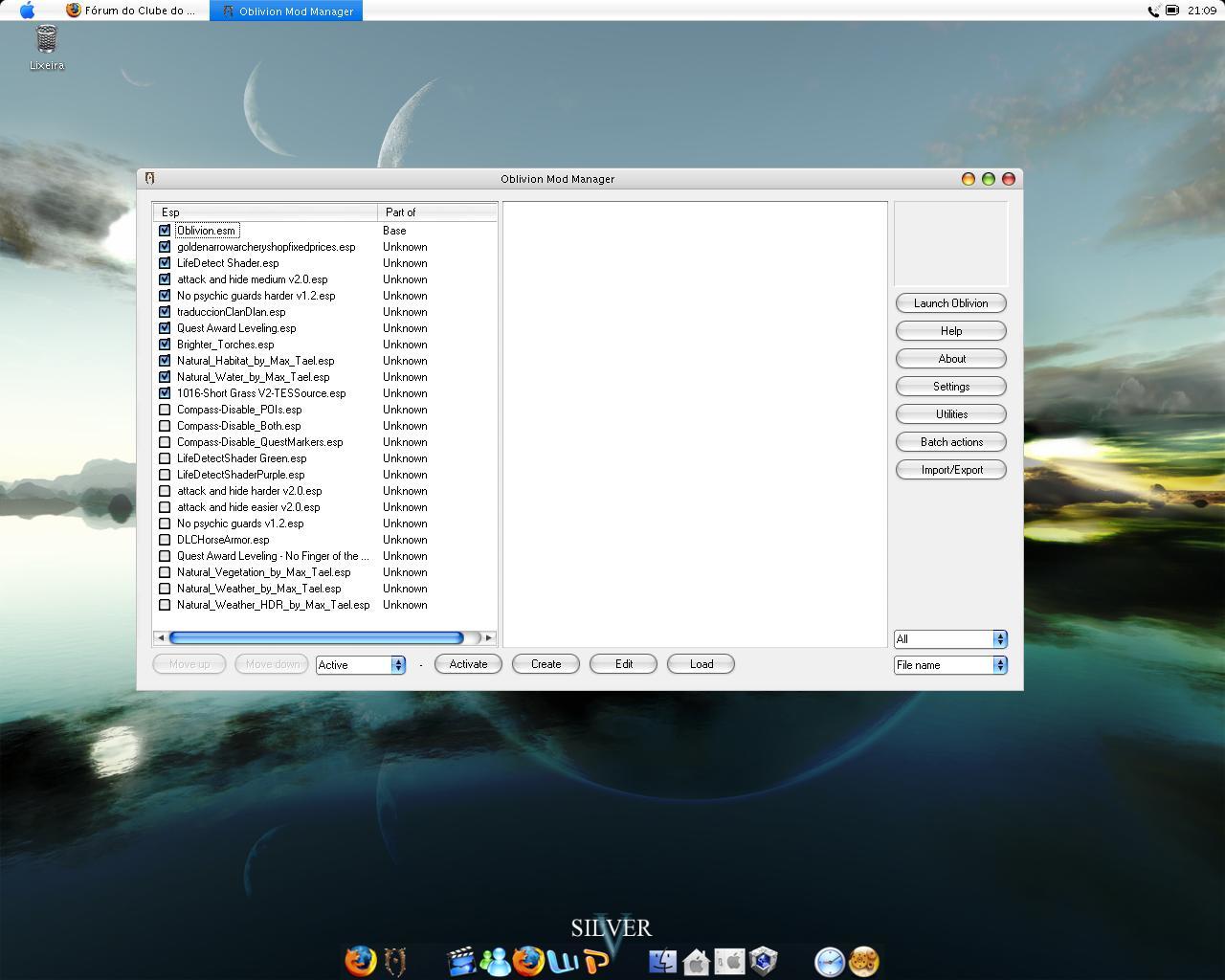Image resolution: width=1225 pixels, height=980 pixels.
Task: Click the Load button
Action: tap(701, 664)
